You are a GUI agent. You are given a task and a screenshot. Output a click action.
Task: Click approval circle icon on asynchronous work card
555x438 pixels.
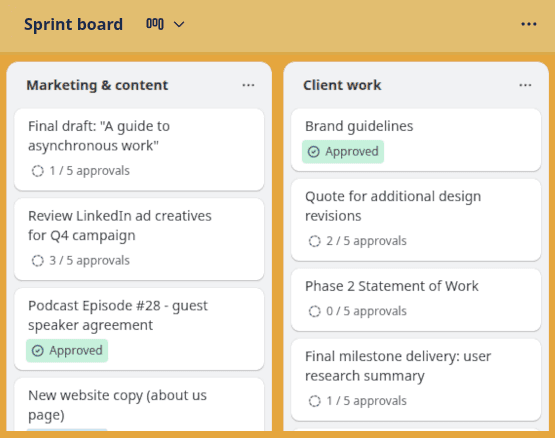point(38,171)
